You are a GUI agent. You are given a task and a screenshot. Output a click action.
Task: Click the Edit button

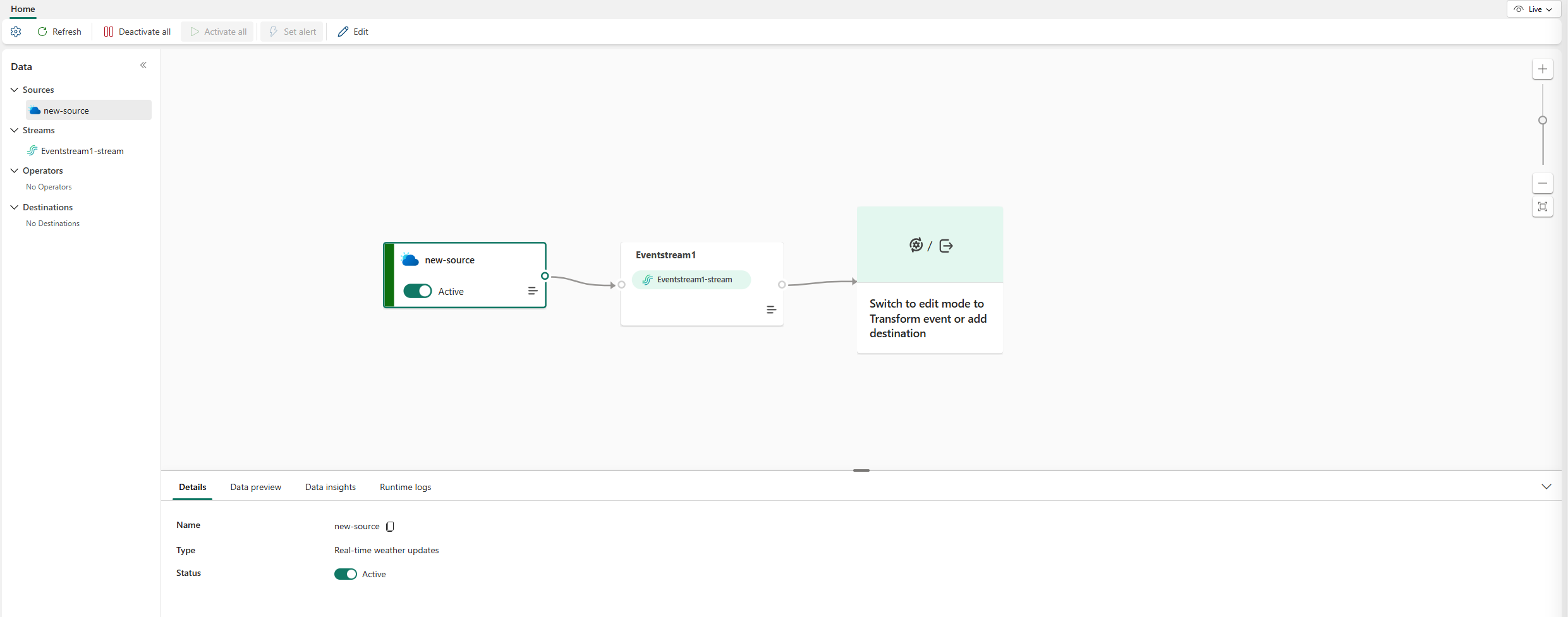[x=353, y=32]
